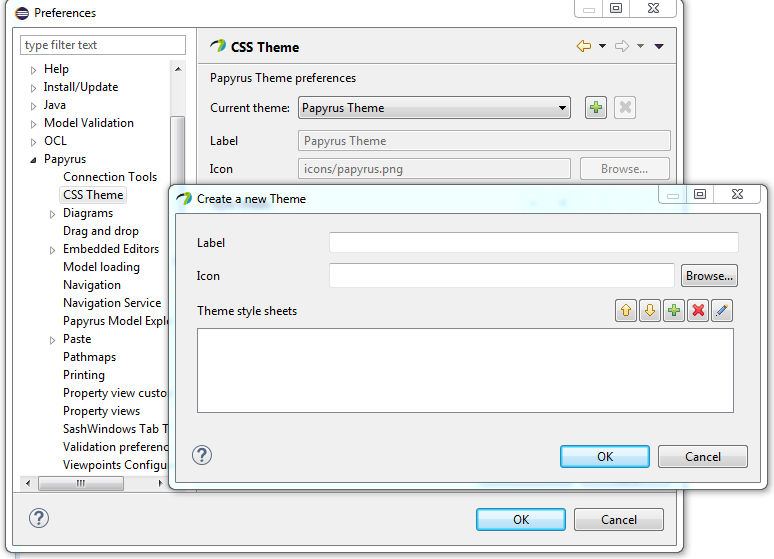This screenshot has width=774, height=559.
Task: Click the Papyrus Theme Label field in Preferences
Action: point(484,141)
